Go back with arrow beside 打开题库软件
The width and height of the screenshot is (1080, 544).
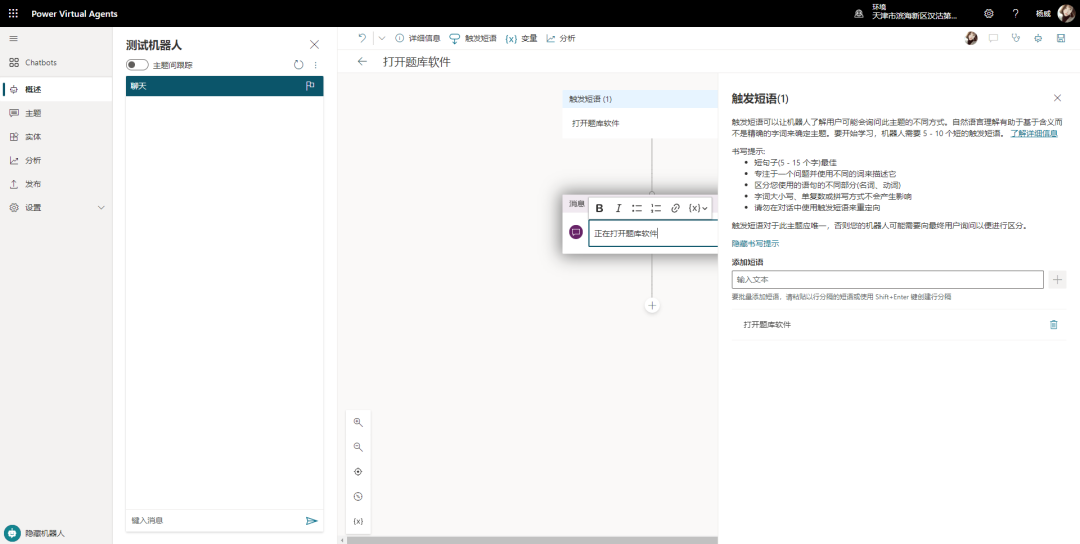click(x=362, y=62)
